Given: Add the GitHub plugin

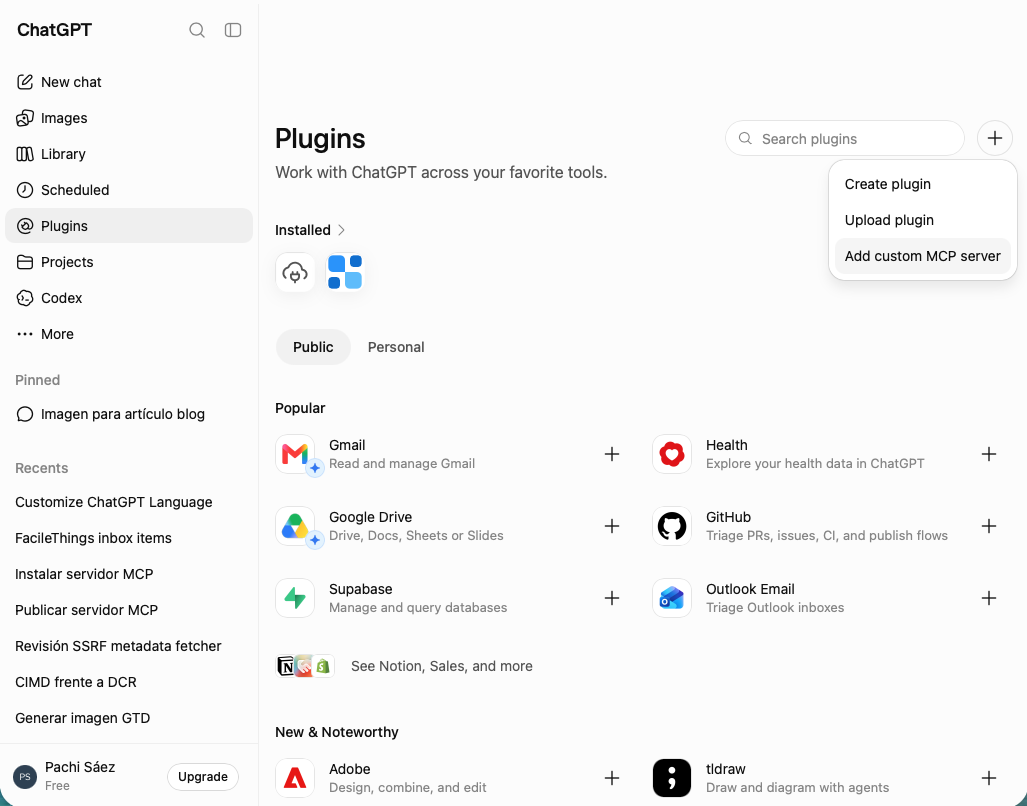Looking at the screenshot, I should (989, 526).
